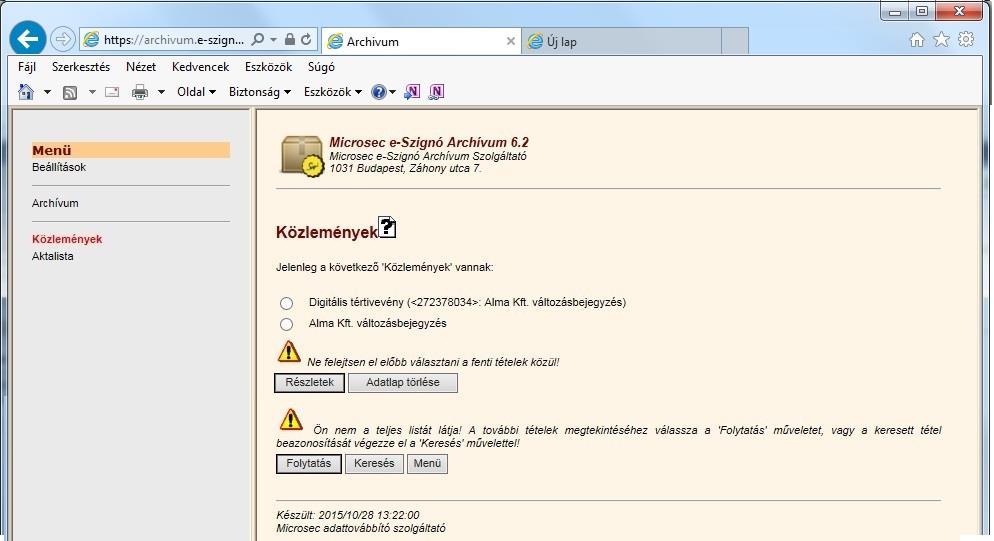Open the Oldal dropdown in command bar
The image size is (994, 541).
[197, 92]
